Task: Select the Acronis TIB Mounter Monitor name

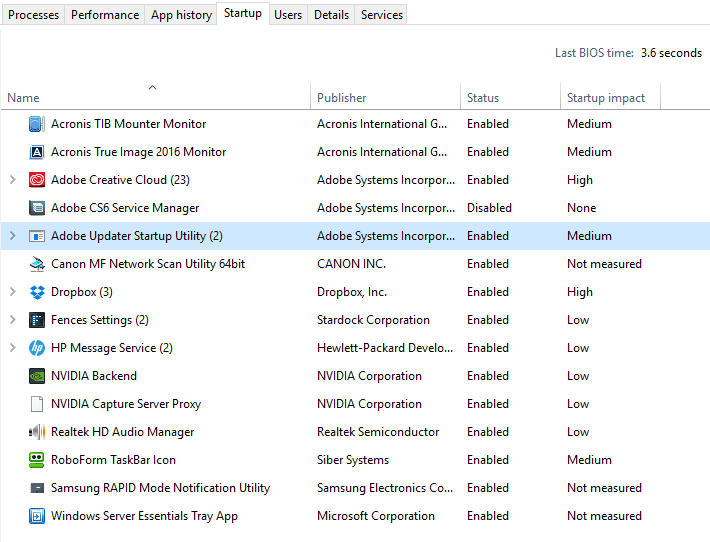Action: pyautogui.click(x=129, y=124)
